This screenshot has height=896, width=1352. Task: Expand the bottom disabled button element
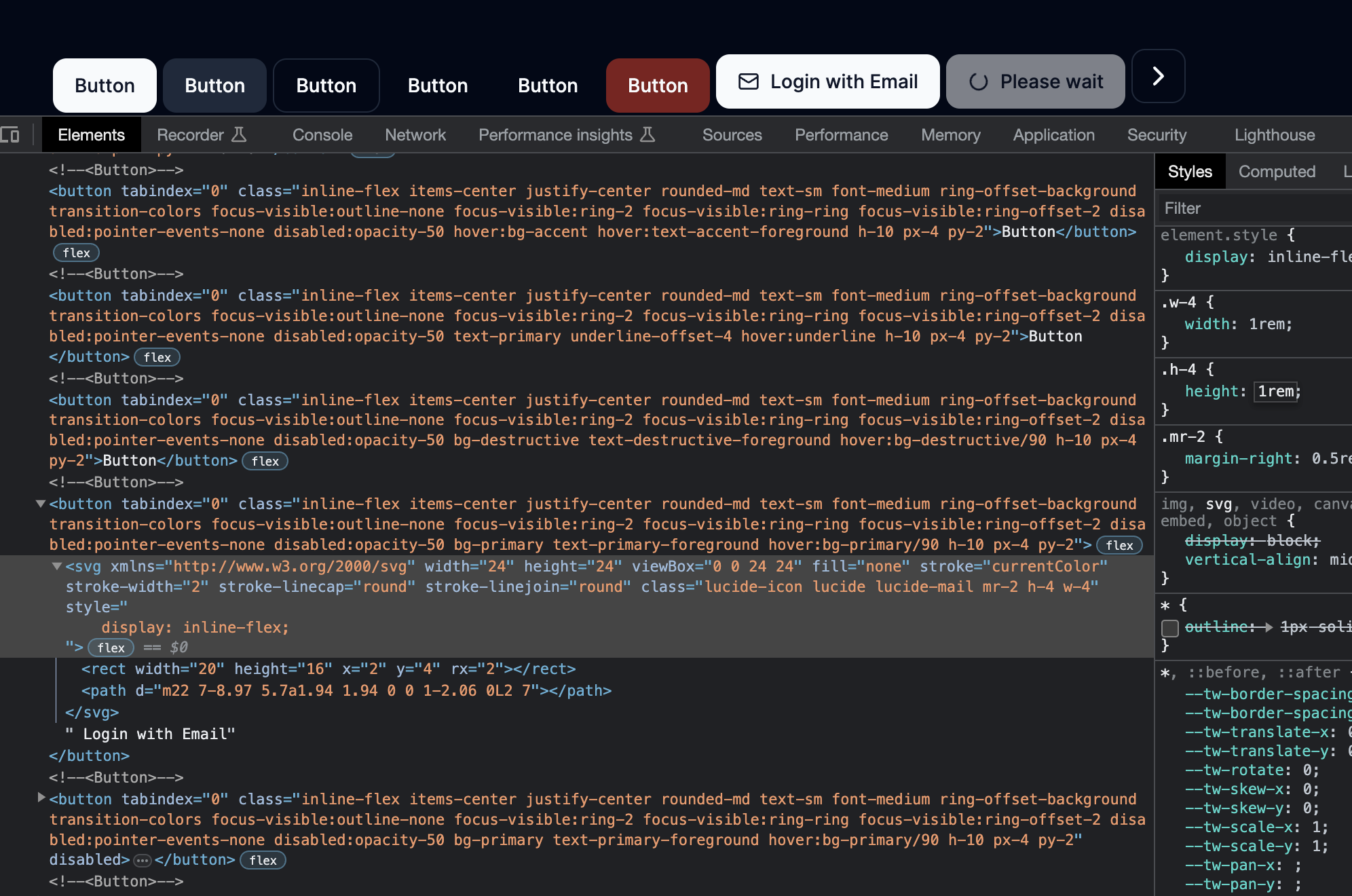(40, 798)
